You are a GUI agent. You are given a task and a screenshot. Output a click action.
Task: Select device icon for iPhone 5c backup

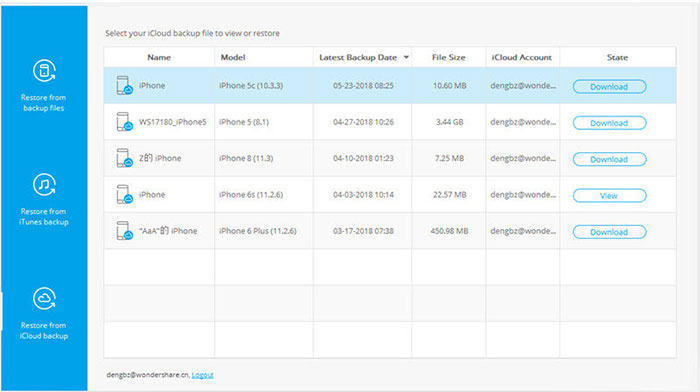124,85
